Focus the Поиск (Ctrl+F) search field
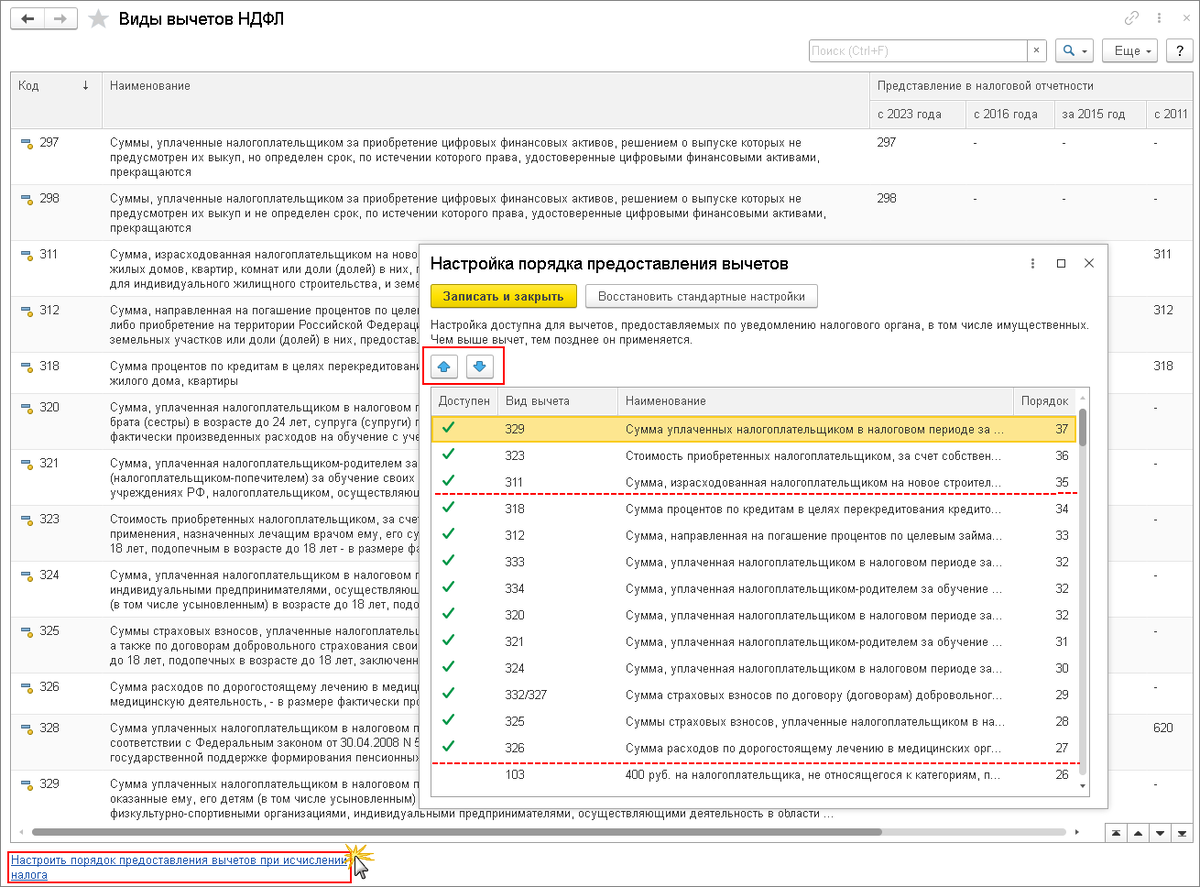1200x887 pixels. pos(917,50)
